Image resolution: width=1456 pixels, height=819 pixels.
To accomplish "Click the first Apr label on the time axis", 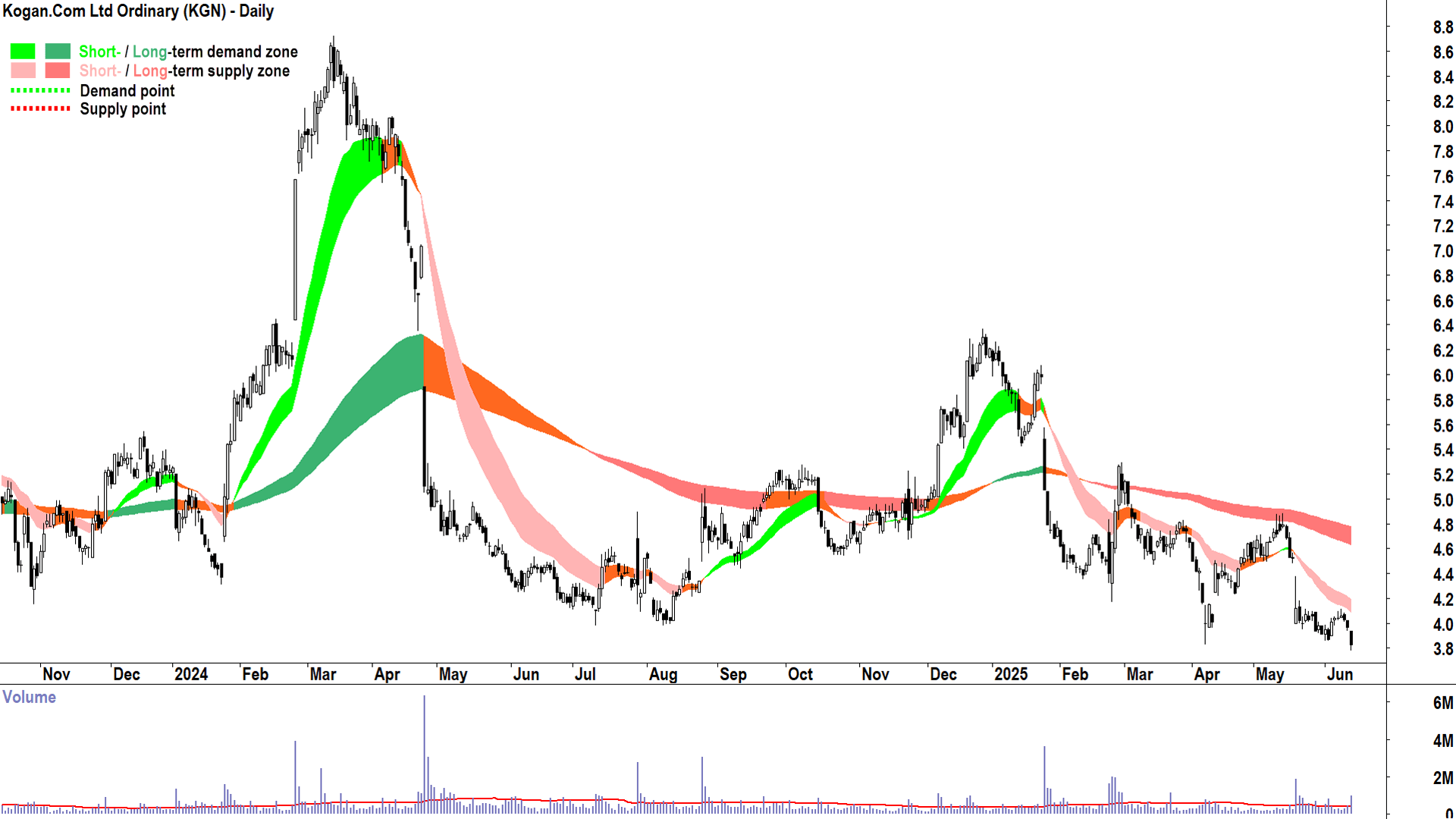I will 388,674.
